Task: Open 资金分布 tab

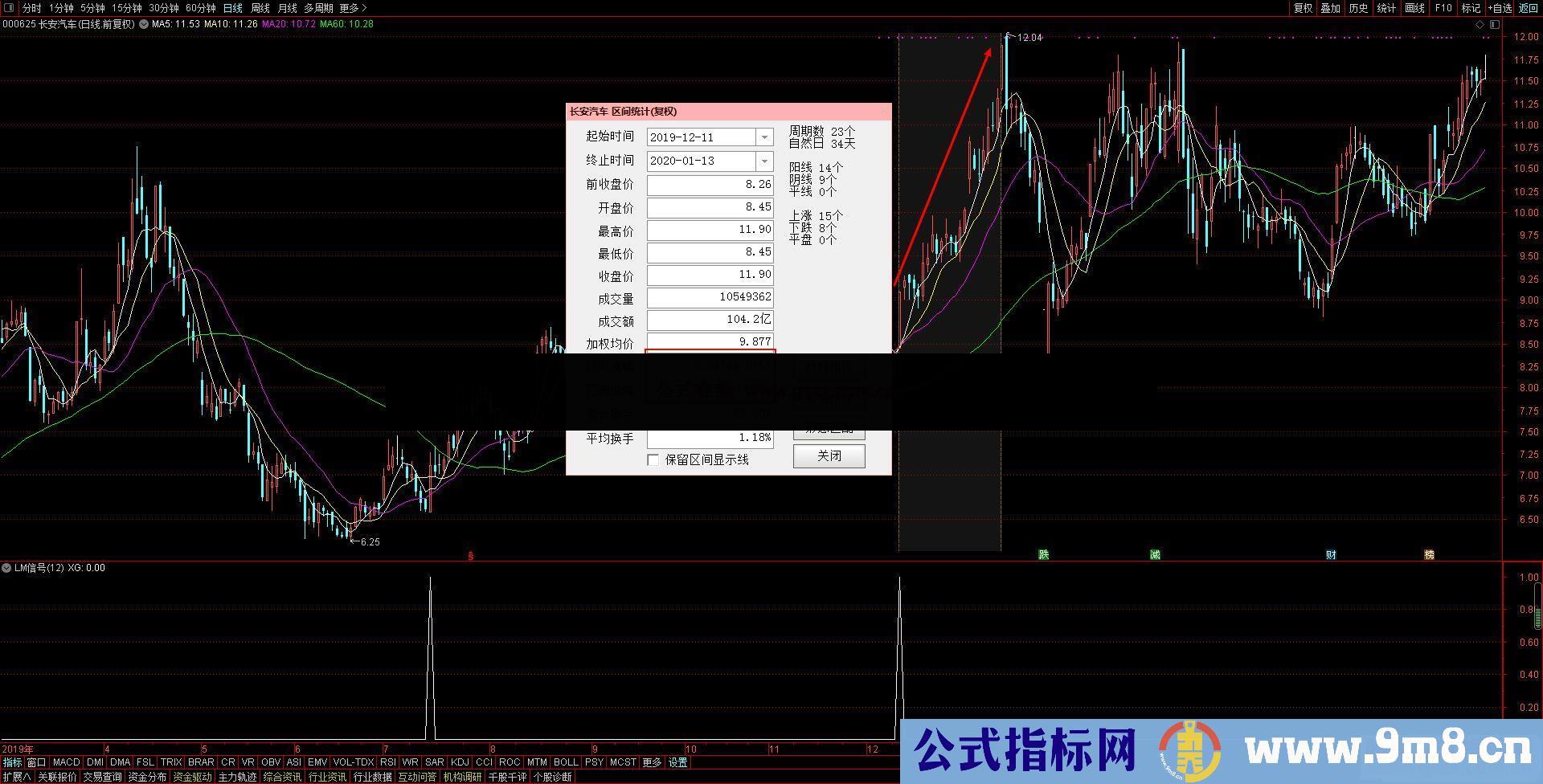Action: 147,777
